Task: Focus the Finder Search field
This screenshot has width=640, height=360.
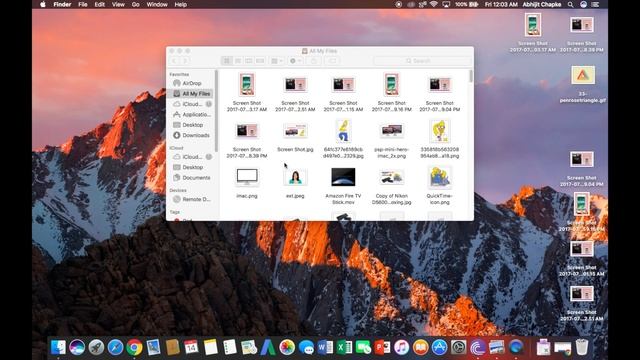Action: click(422, 61)
